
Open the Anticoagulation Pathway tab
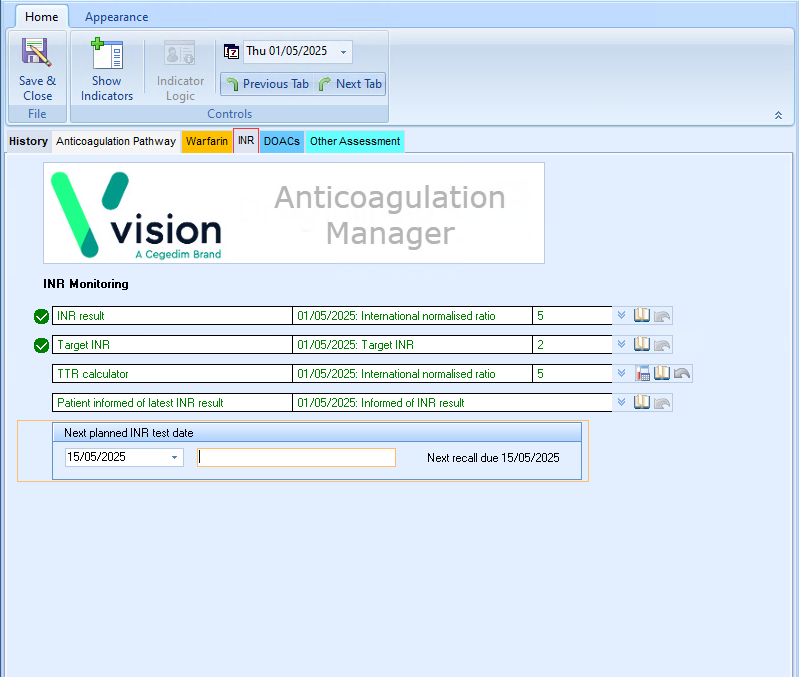(x=116, y=141)
